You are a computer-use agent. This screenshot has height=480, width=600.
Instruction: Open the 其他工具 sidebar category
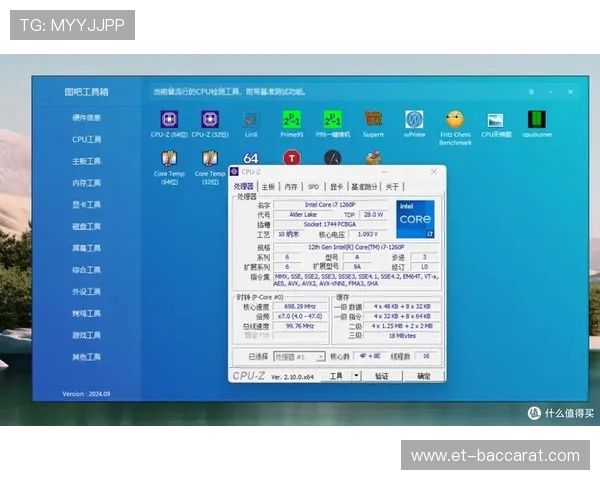click(x=86, y=358)
